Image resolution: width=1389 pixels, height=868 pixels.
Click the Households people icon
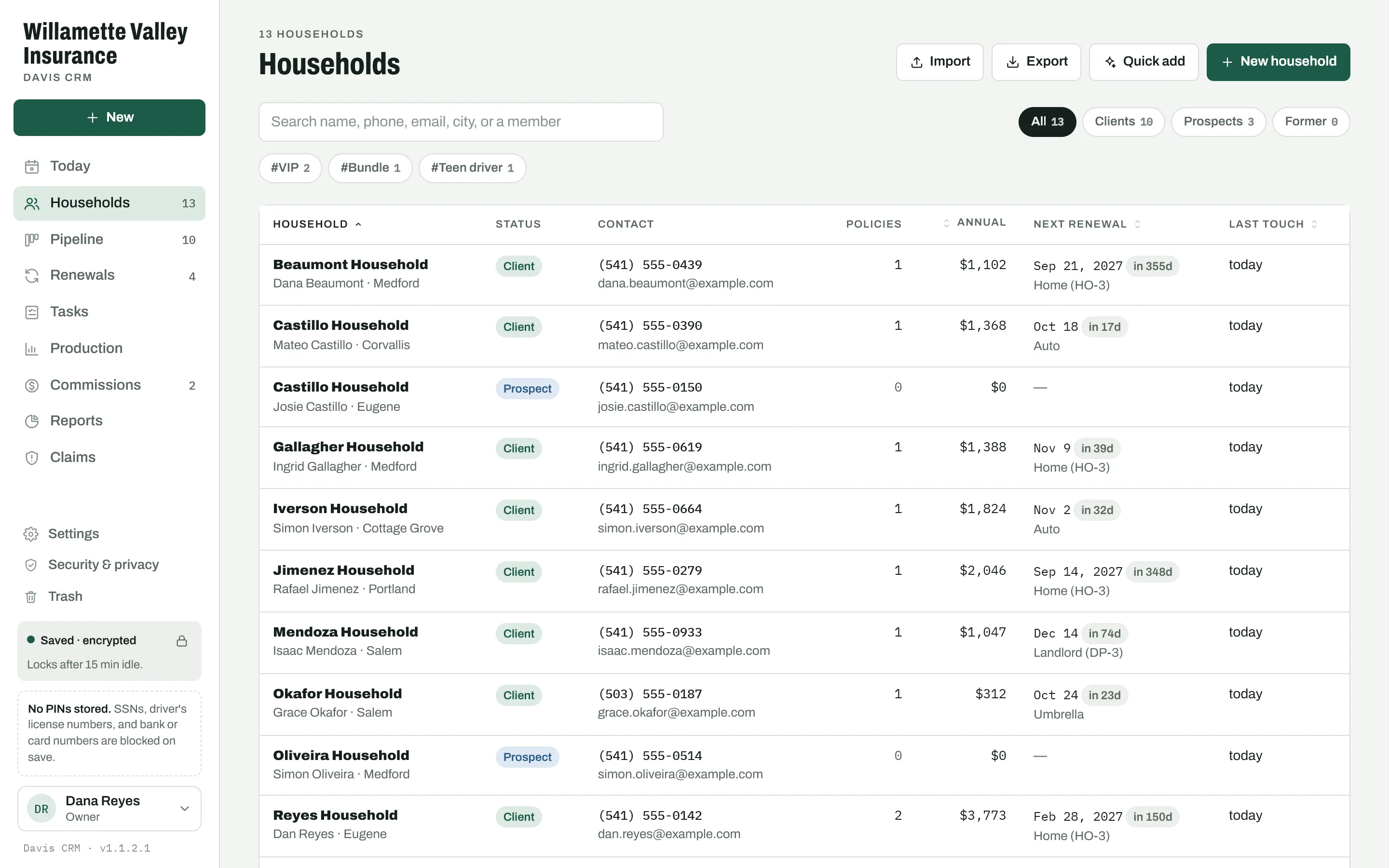31,203
